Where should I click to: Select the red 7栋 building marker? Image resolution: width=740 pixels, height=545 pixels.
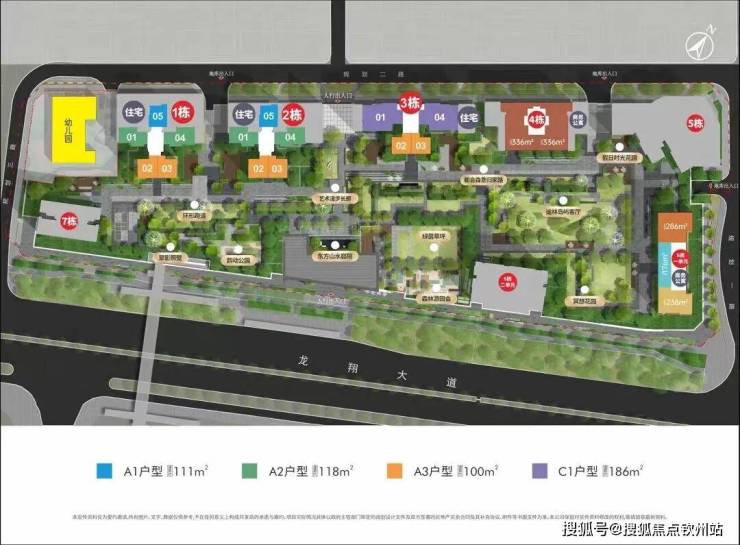click(69, 221)
